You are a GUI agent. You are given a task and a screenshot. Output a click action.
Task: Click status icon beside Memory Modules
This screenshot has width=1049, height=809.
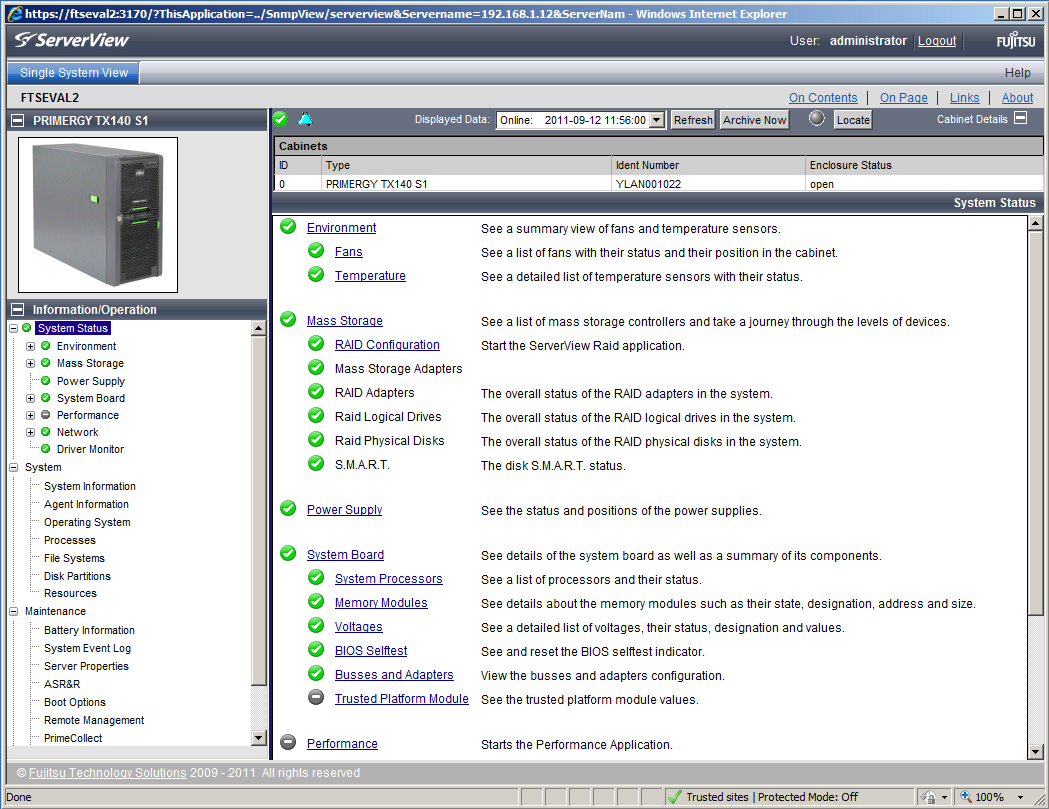pos(316,602)
